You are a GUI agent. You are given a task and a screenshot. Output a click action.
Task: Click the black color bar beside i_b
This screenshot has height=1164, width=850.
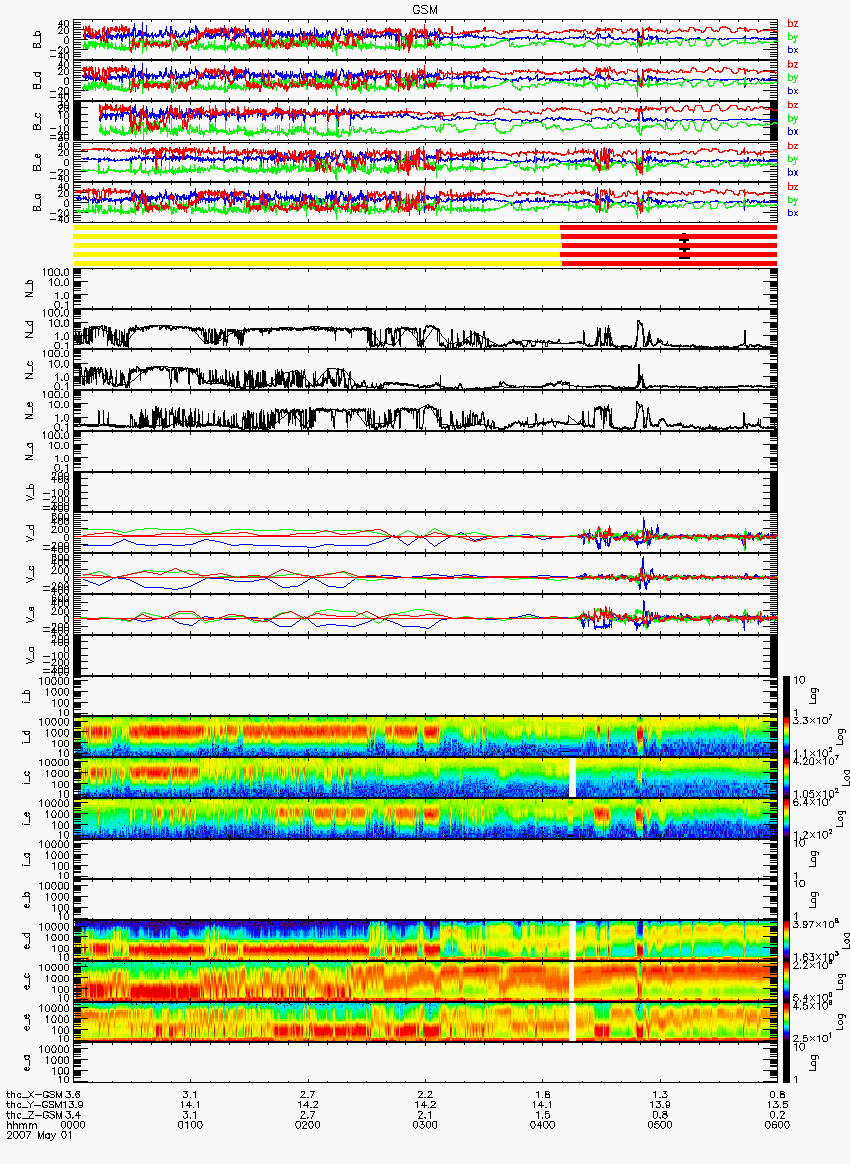pyautogui.click(x=786, y=696)
